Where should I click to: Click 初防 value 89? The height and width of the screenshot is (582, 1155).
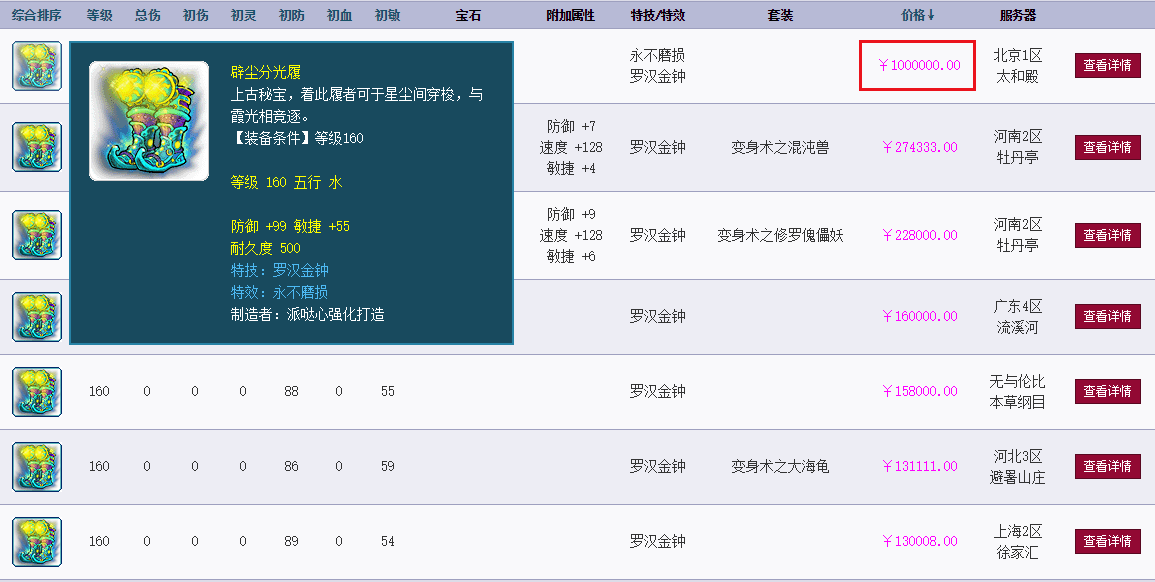tap(292, 541)
